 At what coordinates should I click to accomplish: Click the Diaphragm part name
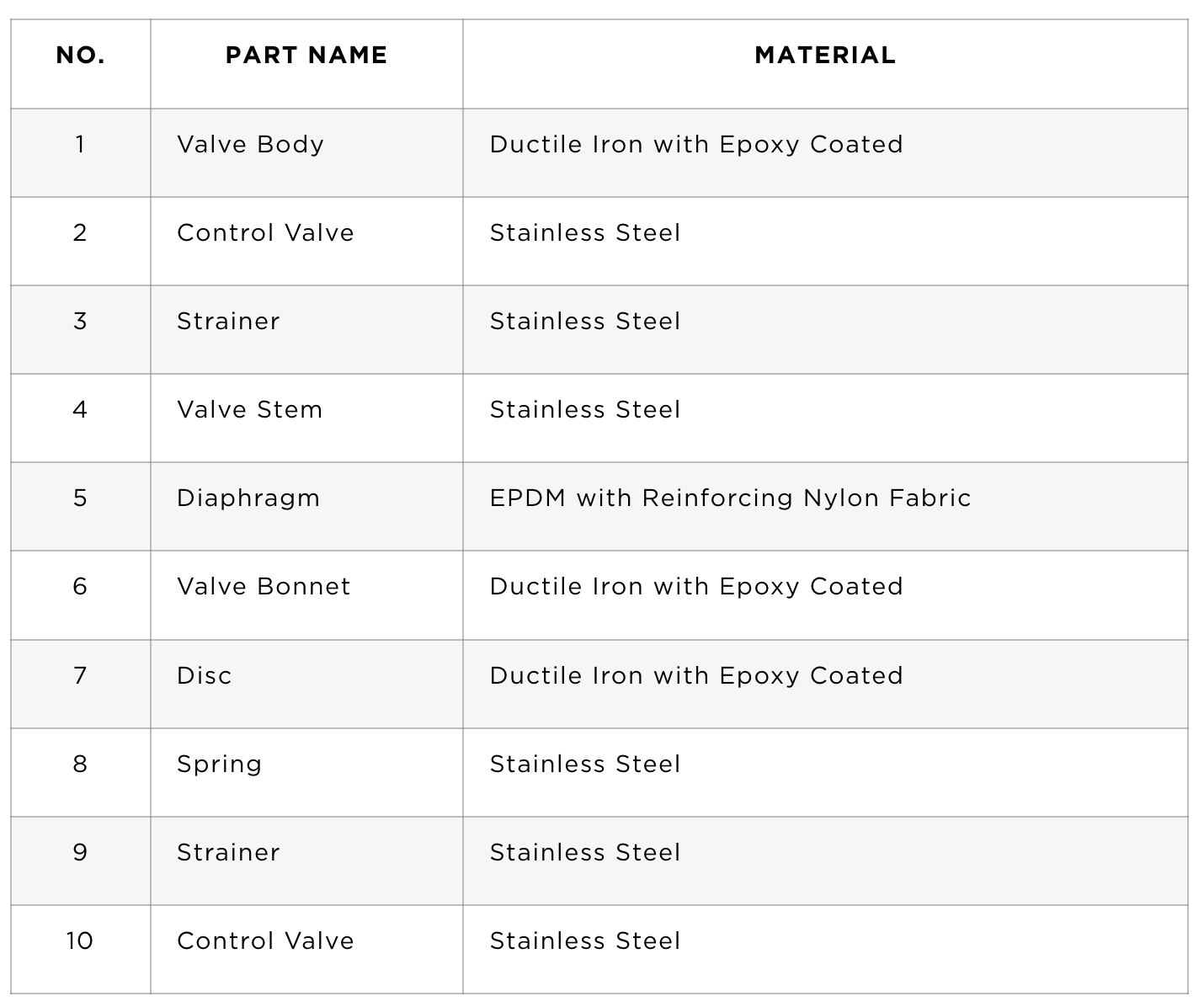coord(248,498)
